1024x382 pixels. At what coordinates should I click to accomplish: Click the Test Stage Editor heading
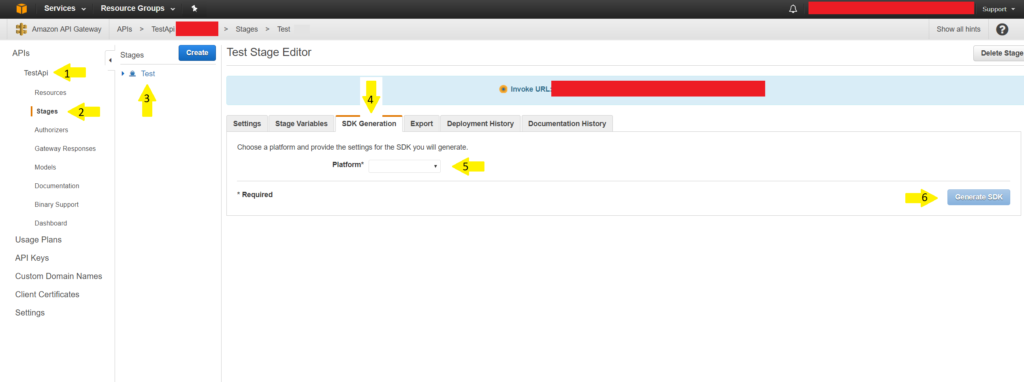(x=269, y=52)
